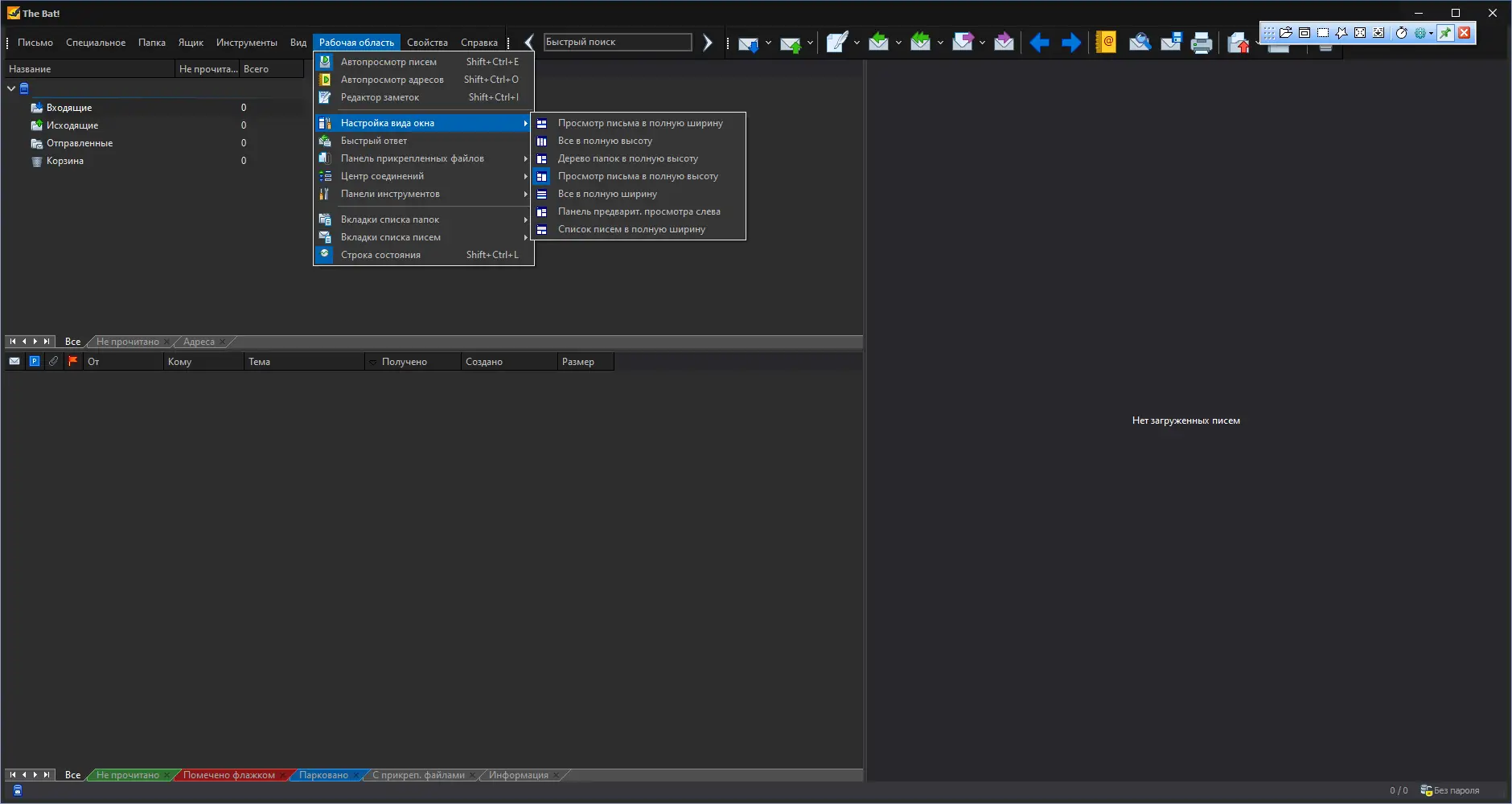
Task: Click the timer icon in capture toolbar
Action: click(x=1401, y=33)
